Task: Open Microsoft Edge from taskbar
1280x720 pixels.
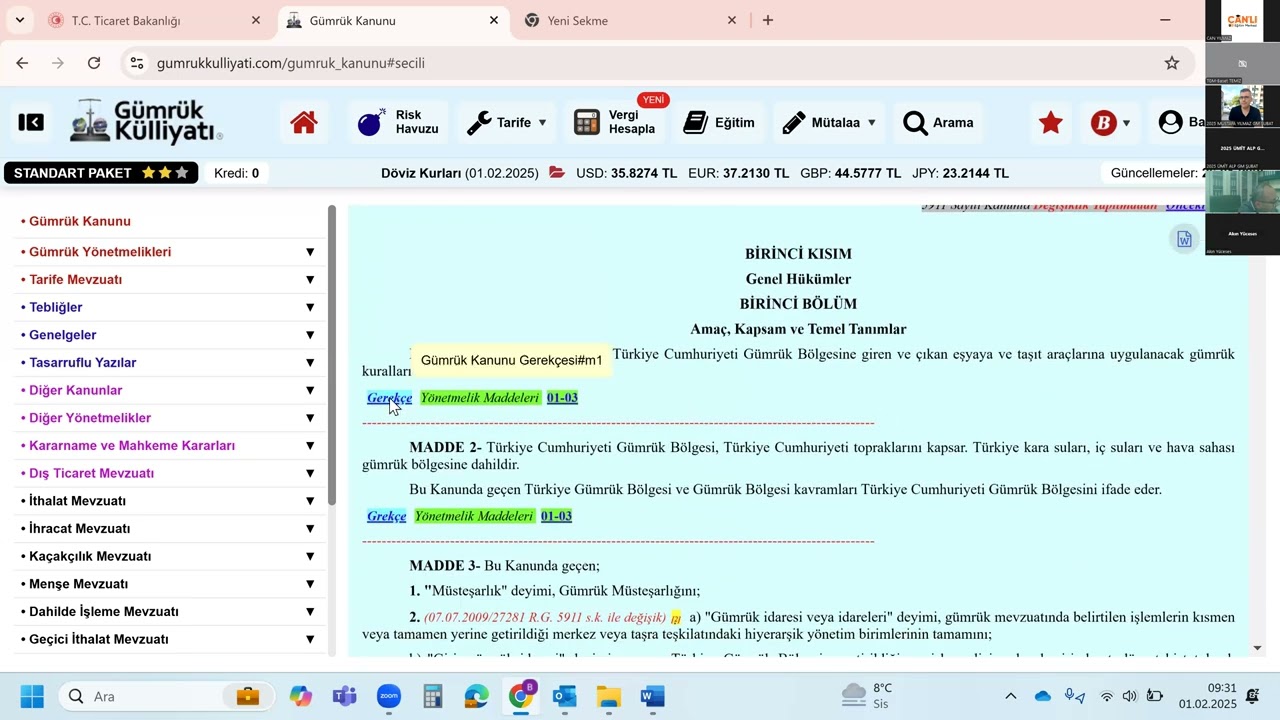Action: coord(477,696)
